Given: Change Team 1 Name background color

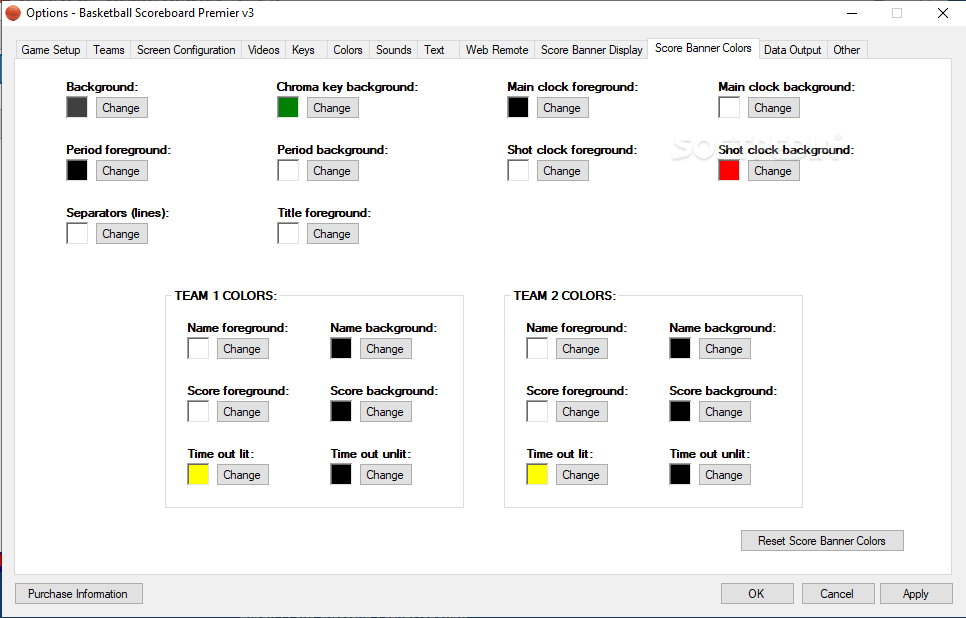Looking at the screenshot, I should 386,349.
